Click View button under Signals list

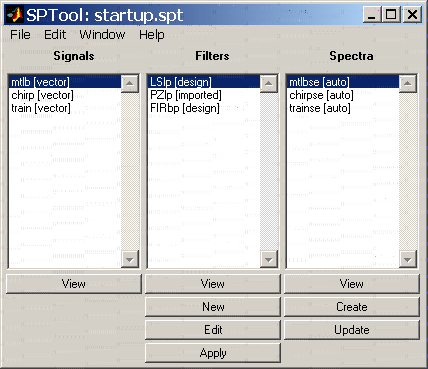tap(74, 284)
